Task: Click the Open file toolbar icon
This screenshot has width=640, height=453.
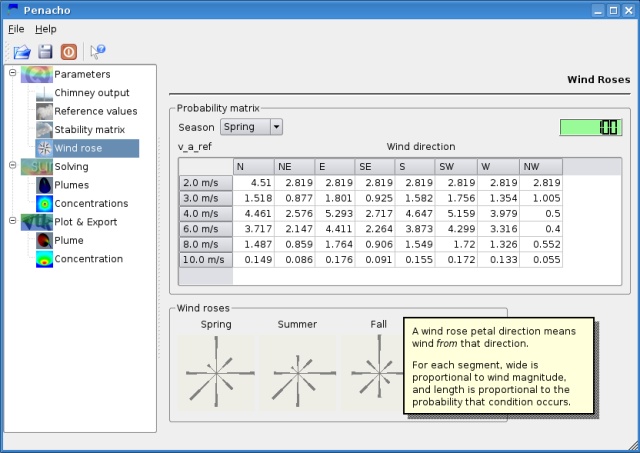Action: click(x=22, y=52)
